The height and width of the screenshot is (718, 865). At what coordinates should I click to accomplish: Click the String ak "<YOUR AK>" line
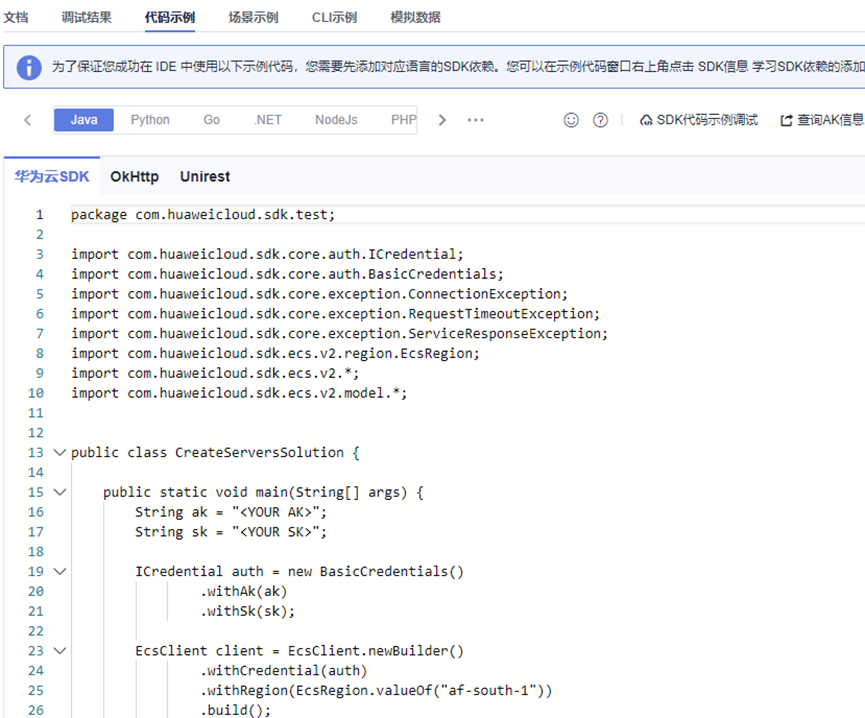pos(231,512)
